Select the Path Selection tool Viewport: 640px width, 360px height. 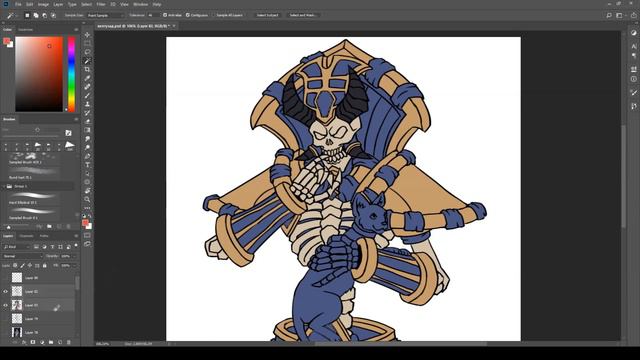(x=87, y=173)
